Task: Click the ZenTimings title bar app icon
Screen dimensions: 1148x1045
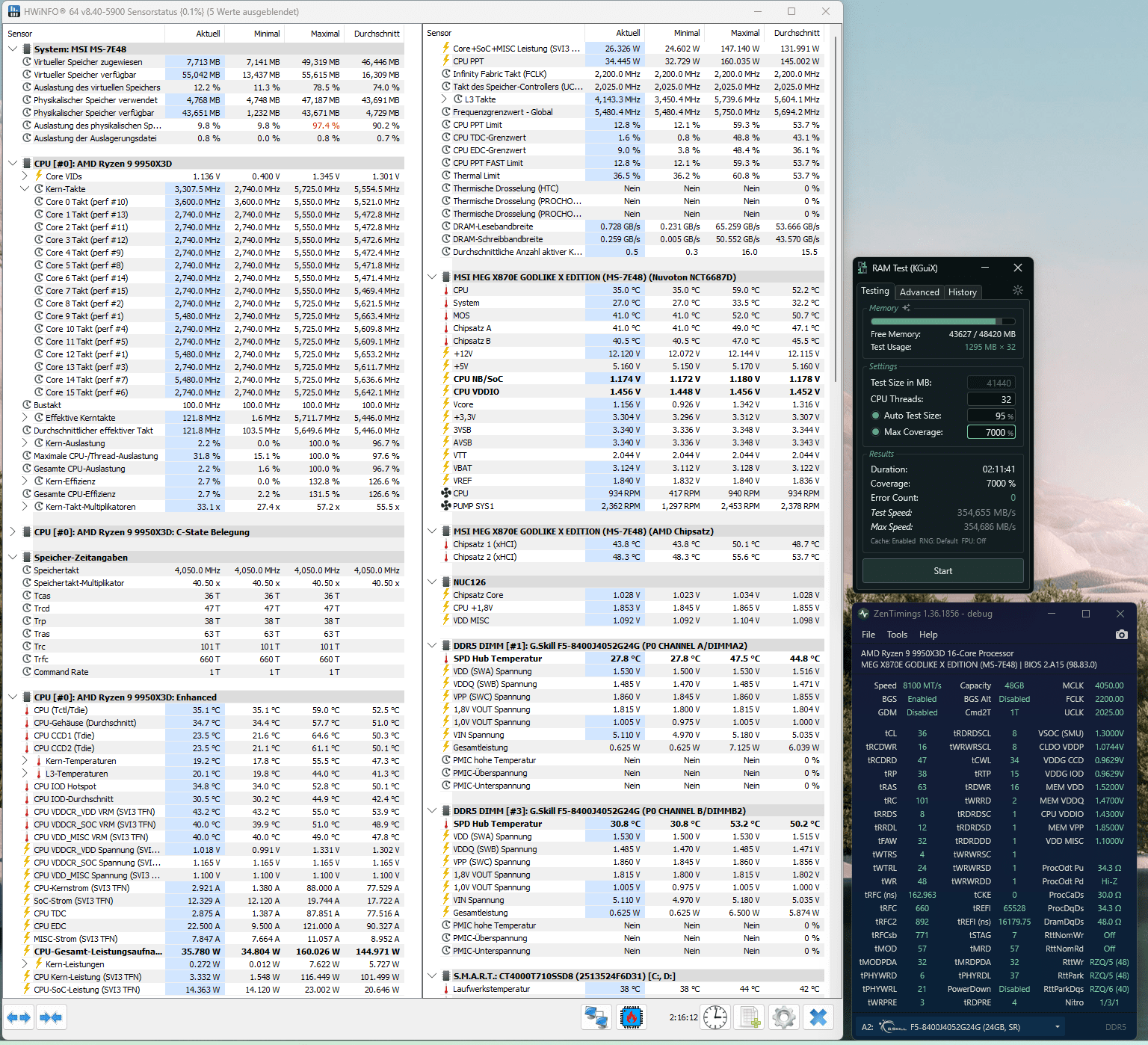Action: (x=864, y=614)
